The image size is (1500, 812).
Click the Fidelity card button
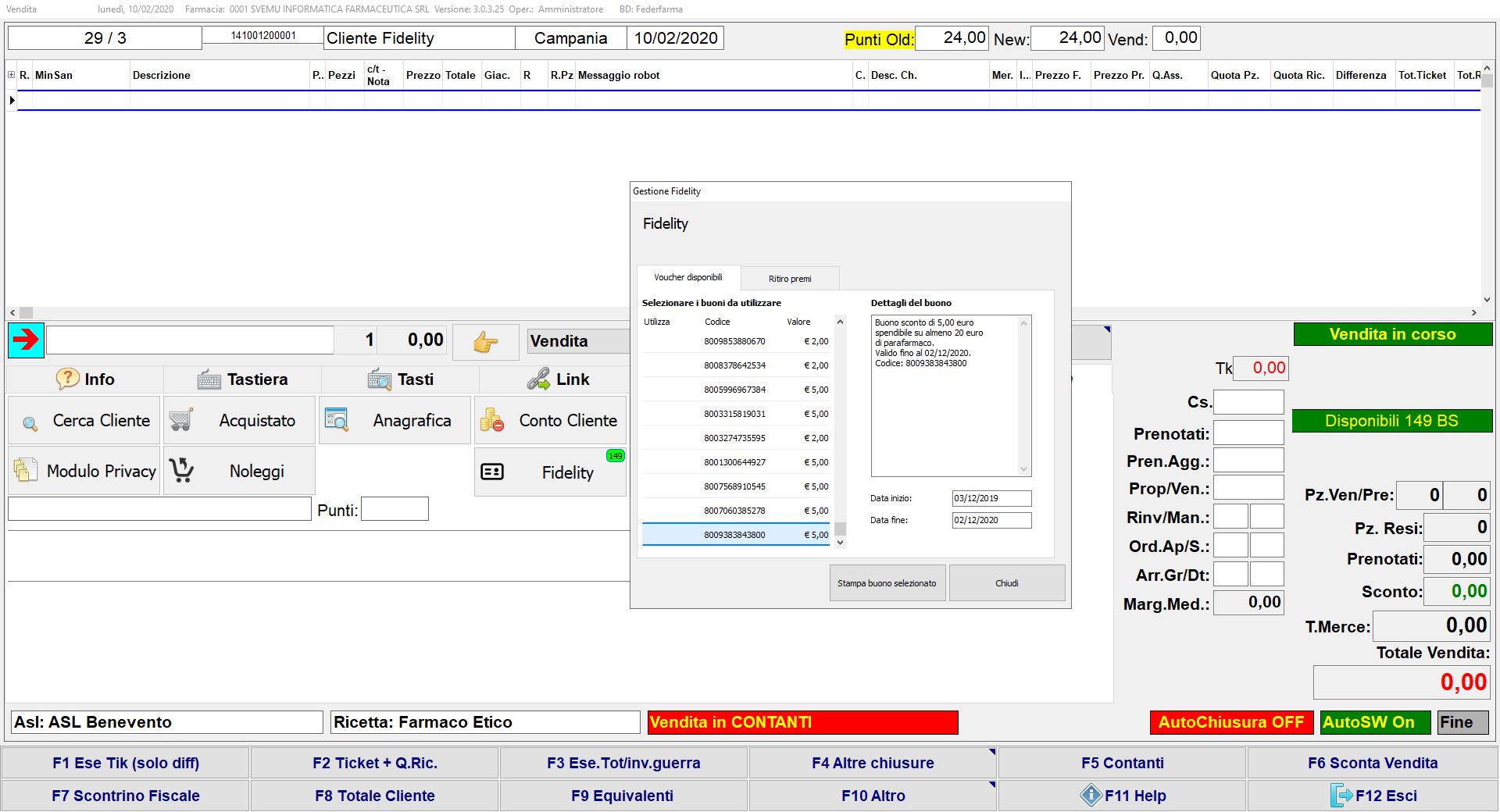(x=550, y=472)
